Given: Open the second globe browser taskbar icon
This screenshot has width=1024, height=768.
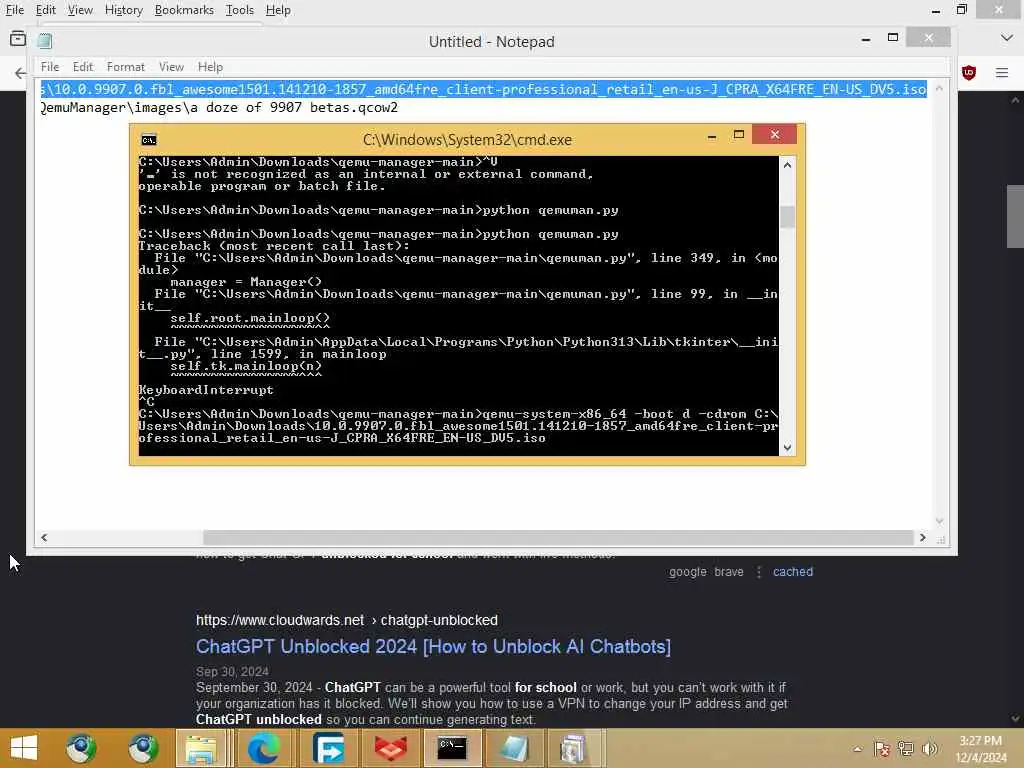Looking at the screenshot, I should [x=143, y=748].
